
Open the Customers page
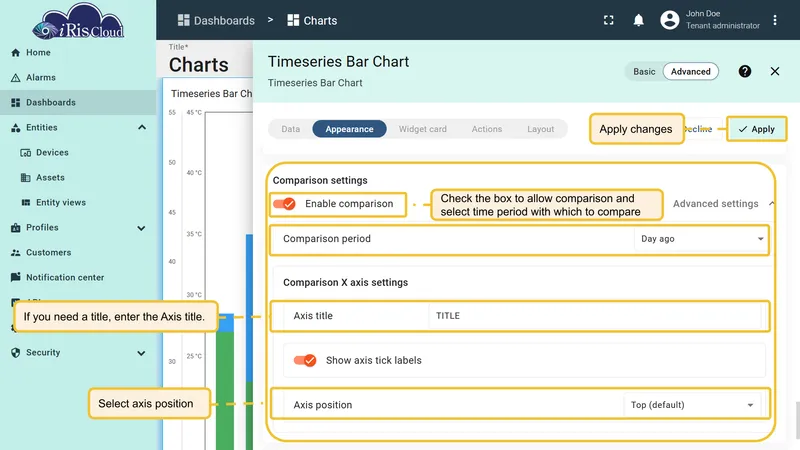[48, 253]
